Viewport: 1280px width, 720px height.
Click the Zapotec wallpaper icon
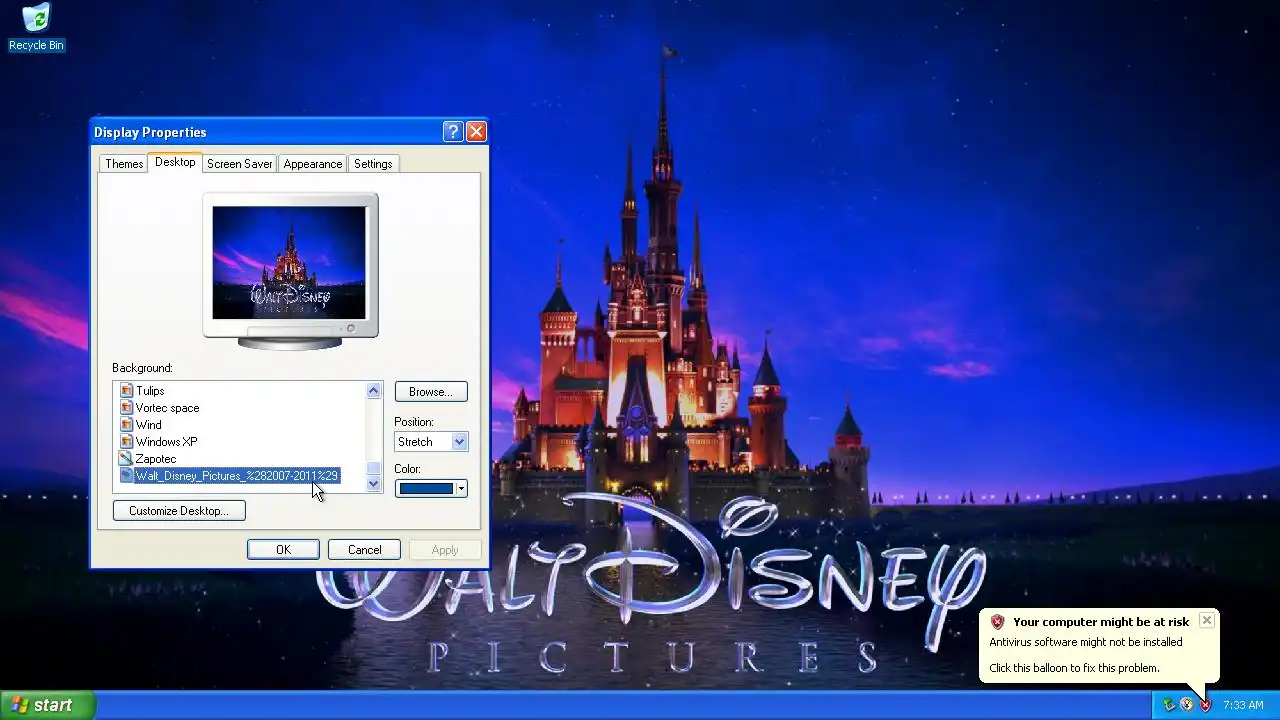coord(126,459)
